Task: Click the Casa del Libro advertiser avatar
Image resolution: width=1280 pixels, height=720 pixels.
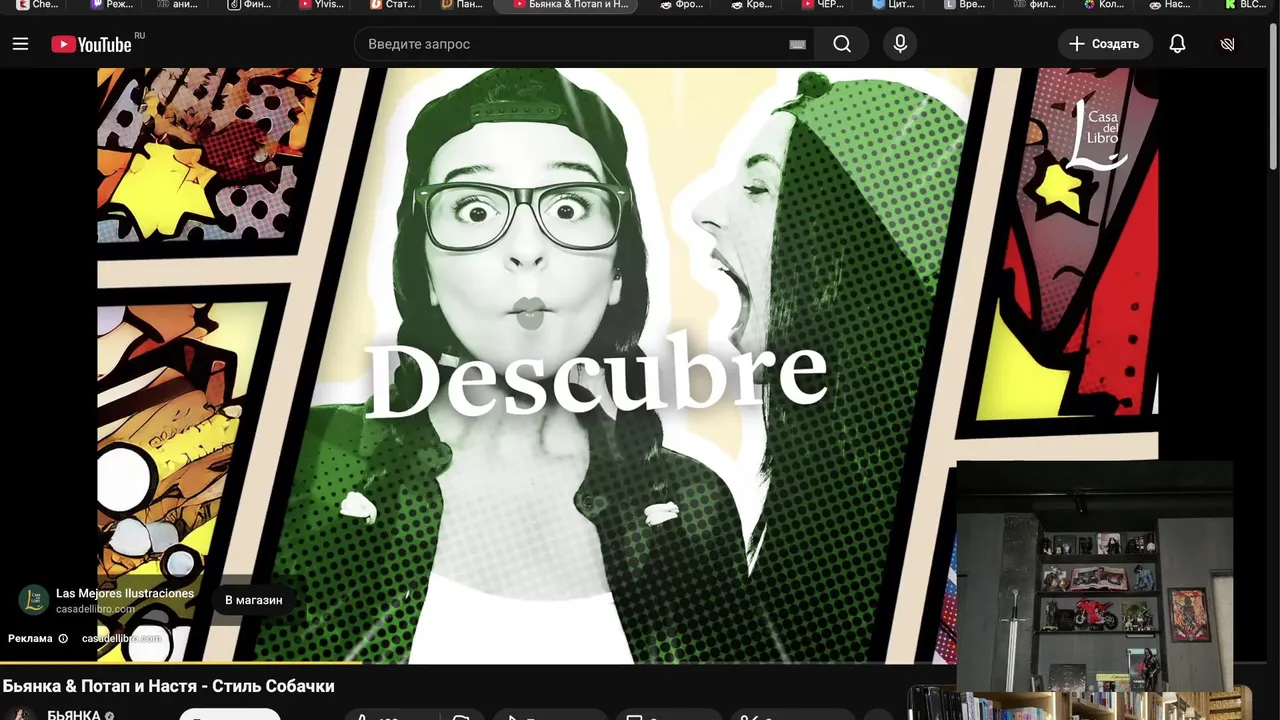Action: pos(34,600)
